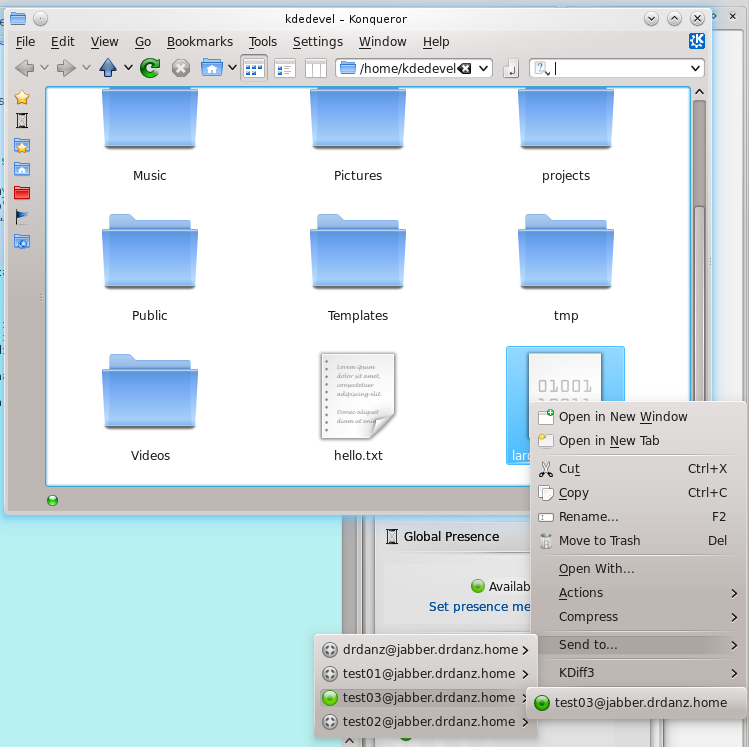This screenshot has width=749, height=747.
Task: Go up one folder with blue up arrow
Action: (108, 68)
